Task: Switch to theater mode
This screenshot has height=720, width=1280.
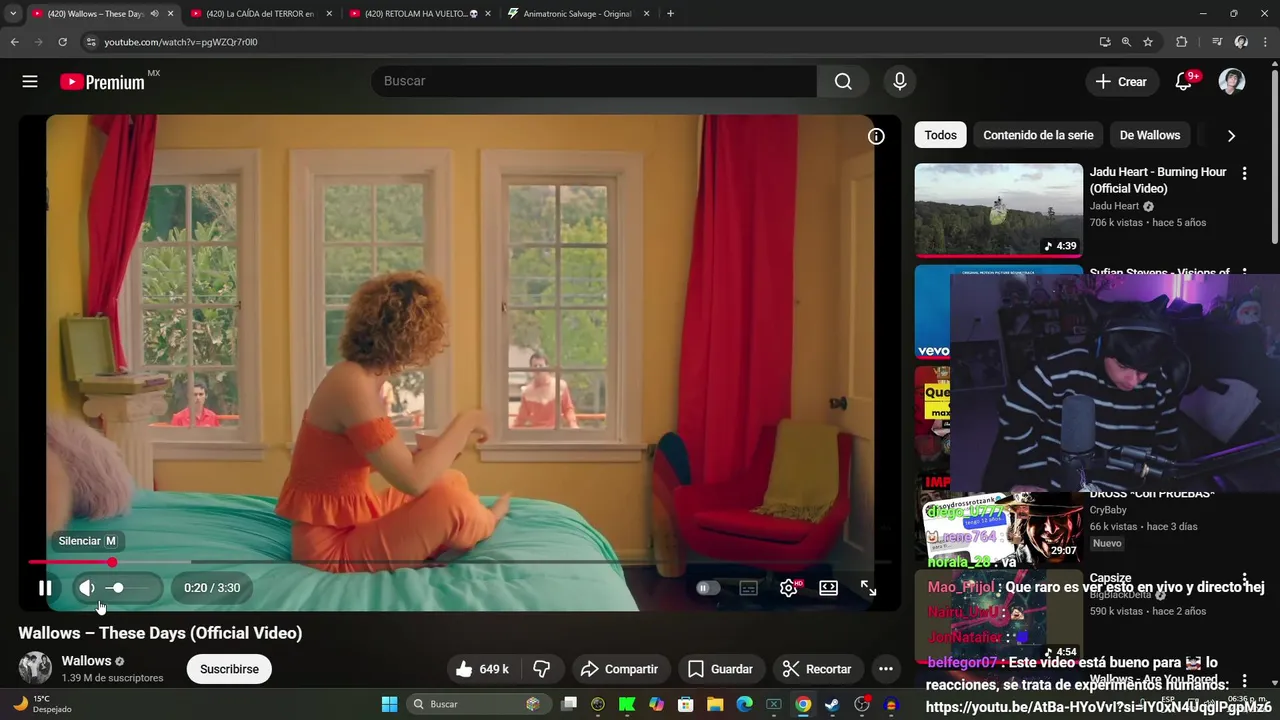Action: coord(828,588)
